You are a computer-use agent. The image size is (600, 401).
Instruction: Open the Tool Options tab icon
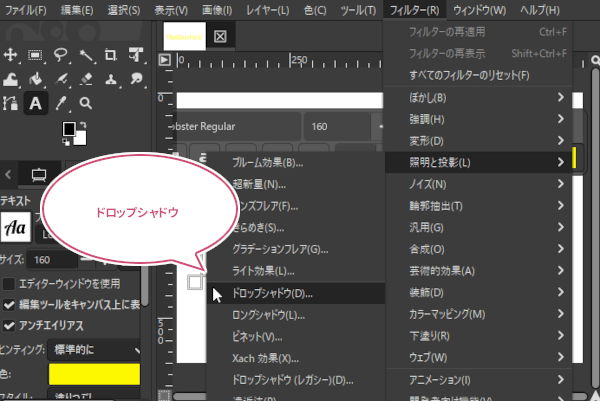[x=39, y=174]
